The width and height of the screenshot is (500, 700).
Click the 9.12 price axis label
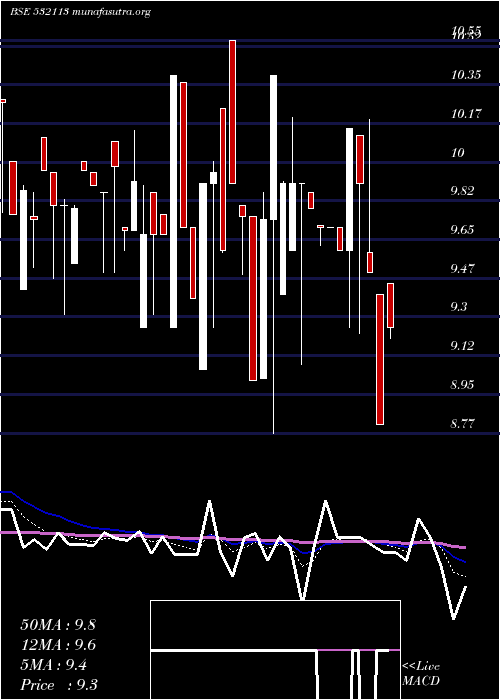click(464, 346)
